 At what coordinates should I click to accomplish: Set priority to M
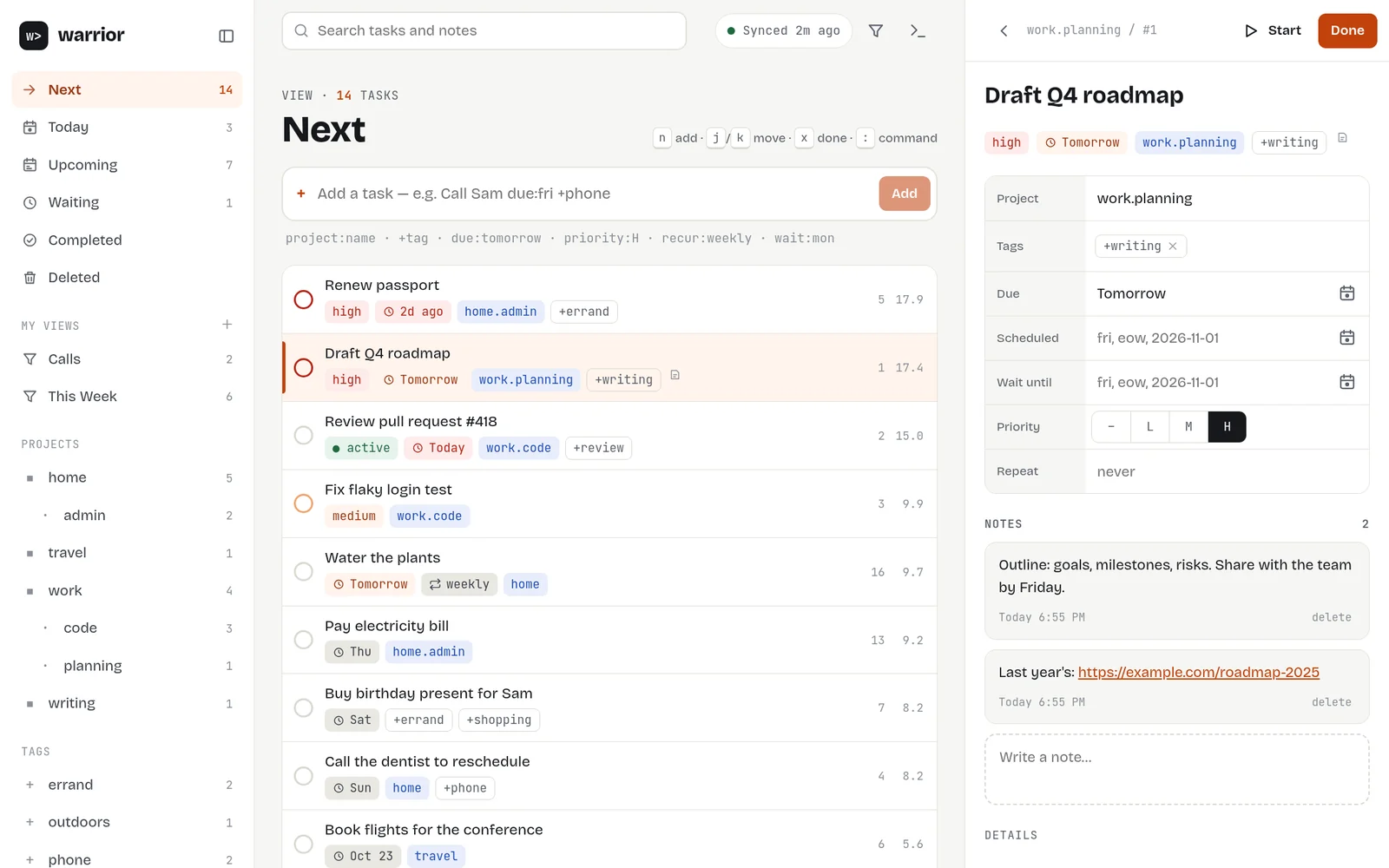1188,427
